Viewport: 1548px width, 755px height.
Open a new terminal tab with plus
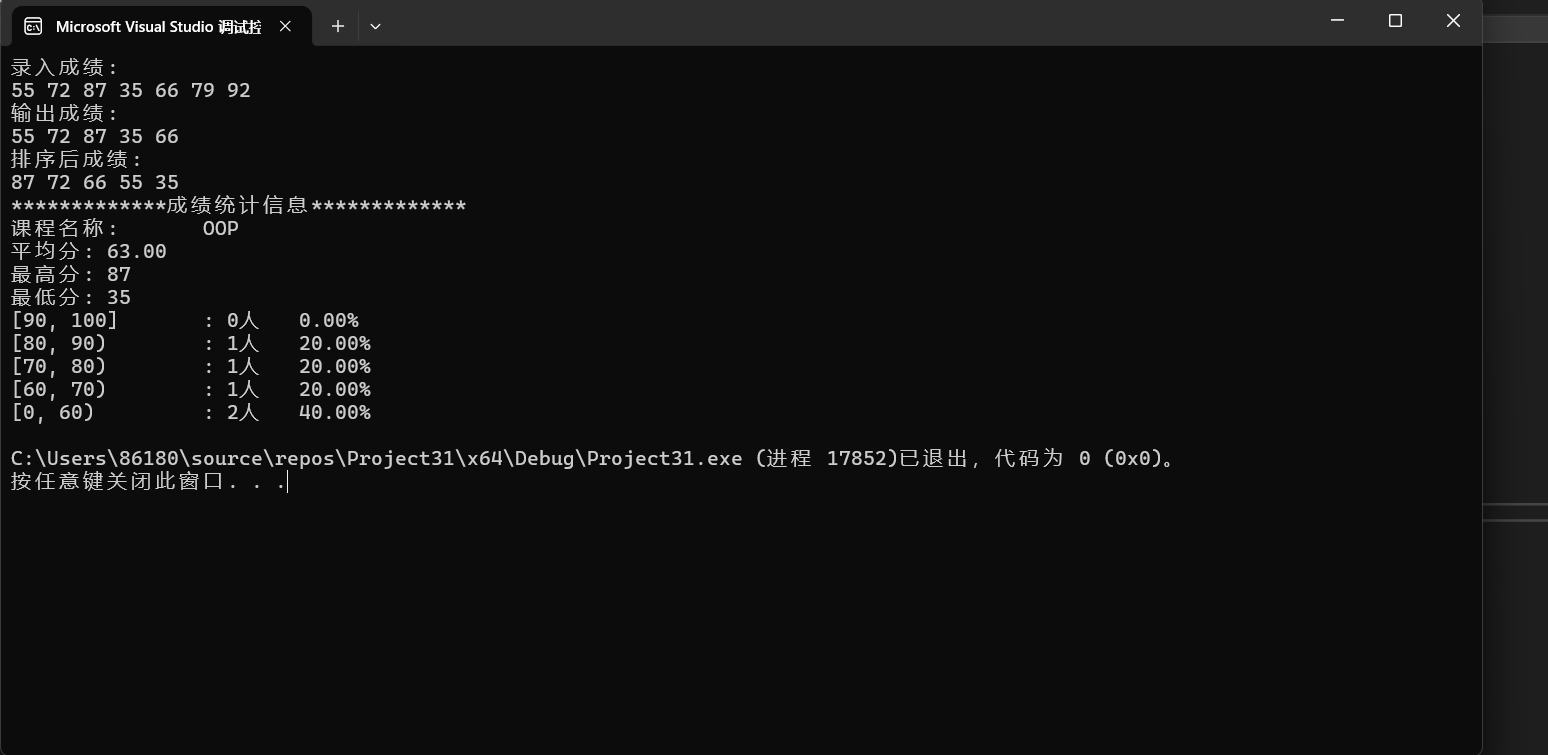(338, 26)
